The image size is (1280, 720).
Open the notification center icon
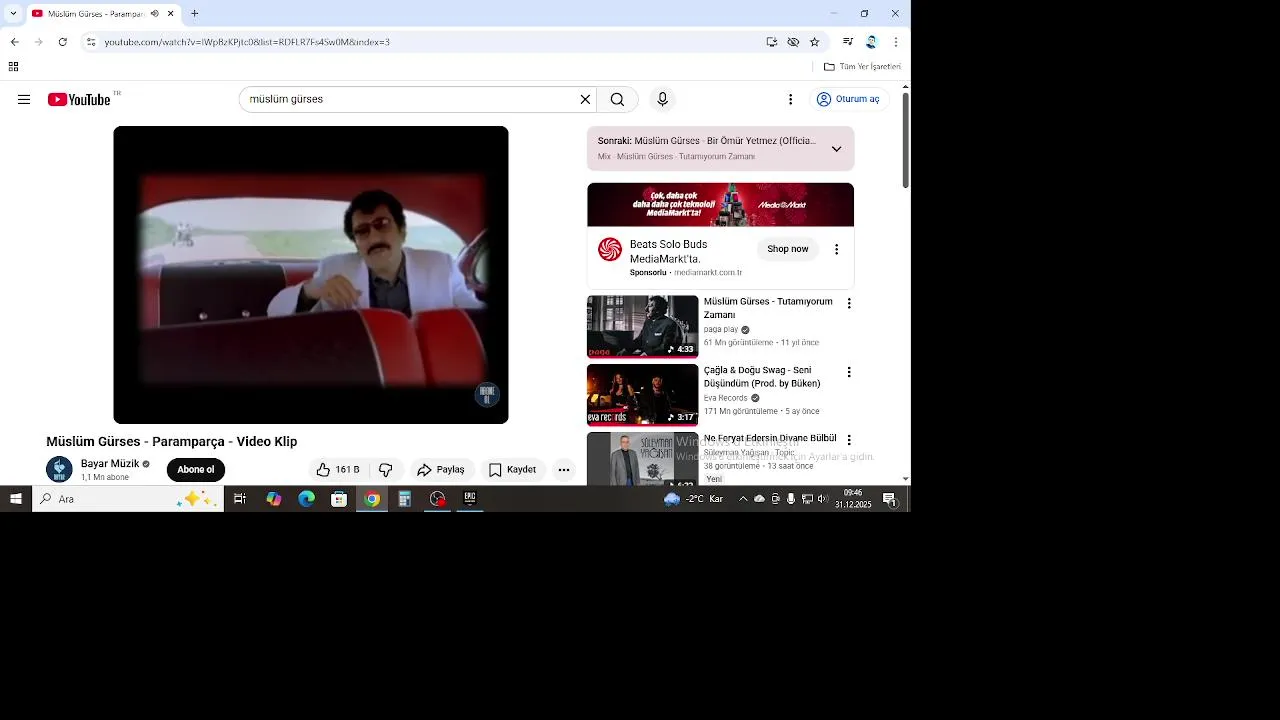click(889, 499)
